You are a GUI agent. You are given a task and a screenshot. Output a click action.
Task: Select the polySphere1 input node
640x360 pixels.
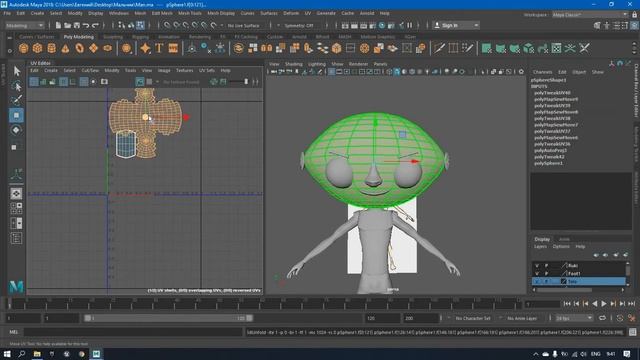[x=548, y=163]
